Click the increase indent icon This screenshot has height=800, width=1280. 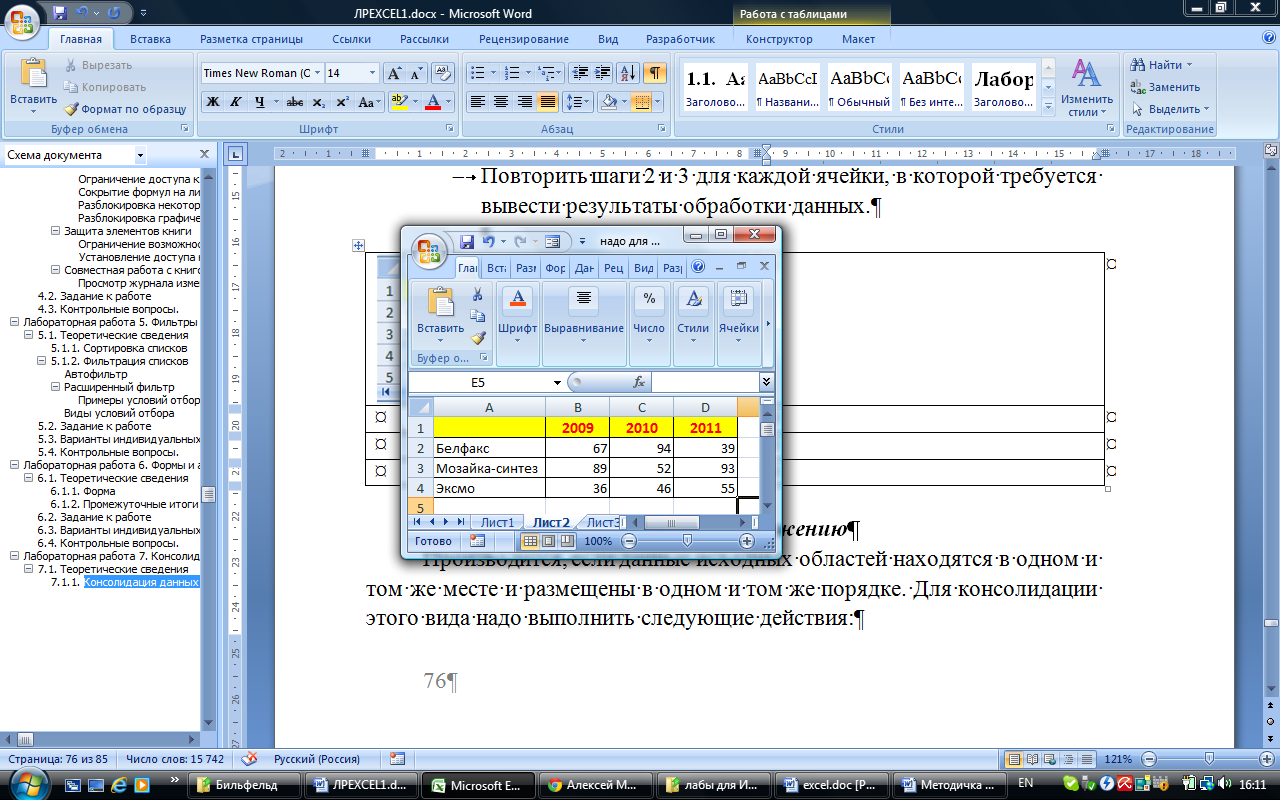pyautogui.click(x=603, y=73)
